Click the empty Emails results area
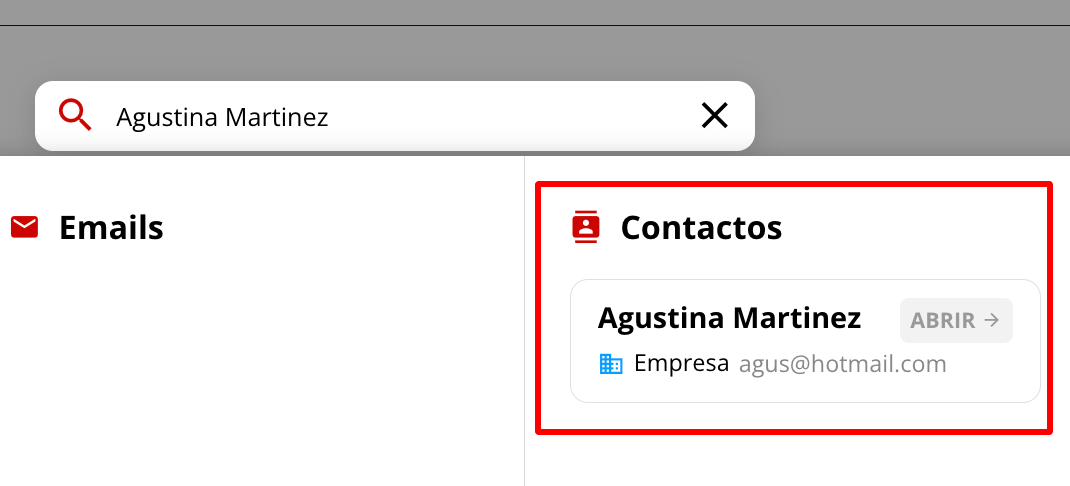This screenshot has width=1070, height=486. click(x=260, y=360)
